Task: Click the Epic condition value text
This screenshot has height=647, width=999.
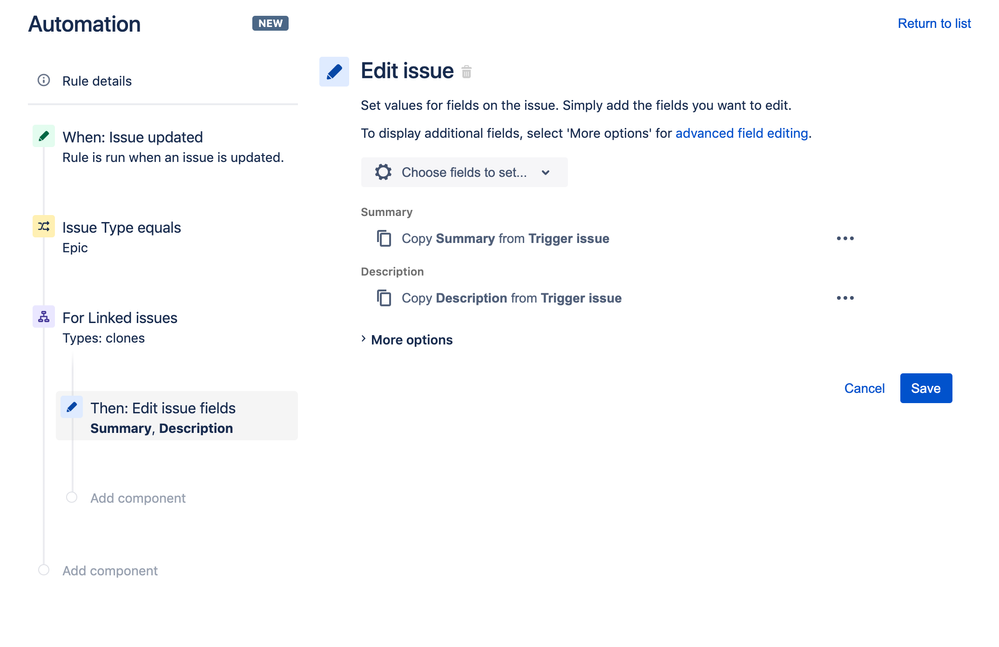Action: [75, 248]
